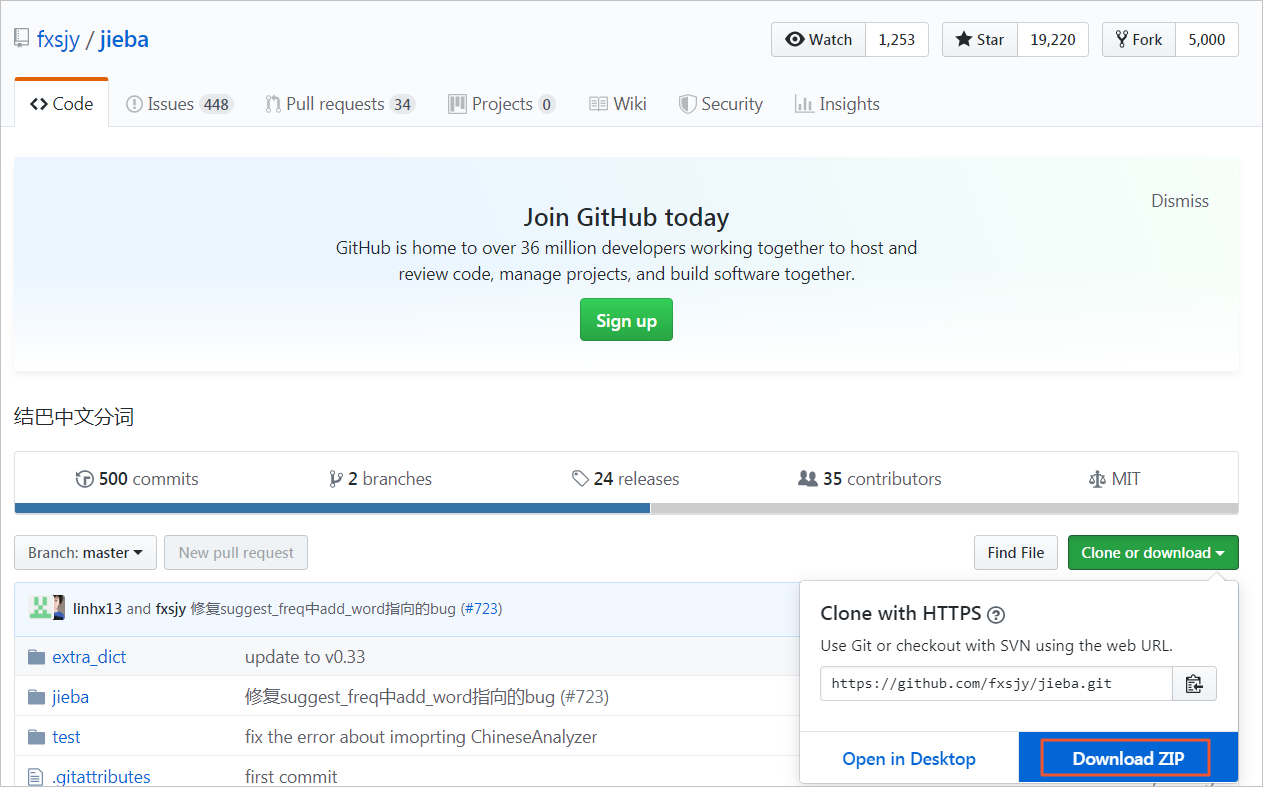The height and width of the screenshot is (787, 1263).
Task: Open the fxsjy owner link
Action: point(58,40)
